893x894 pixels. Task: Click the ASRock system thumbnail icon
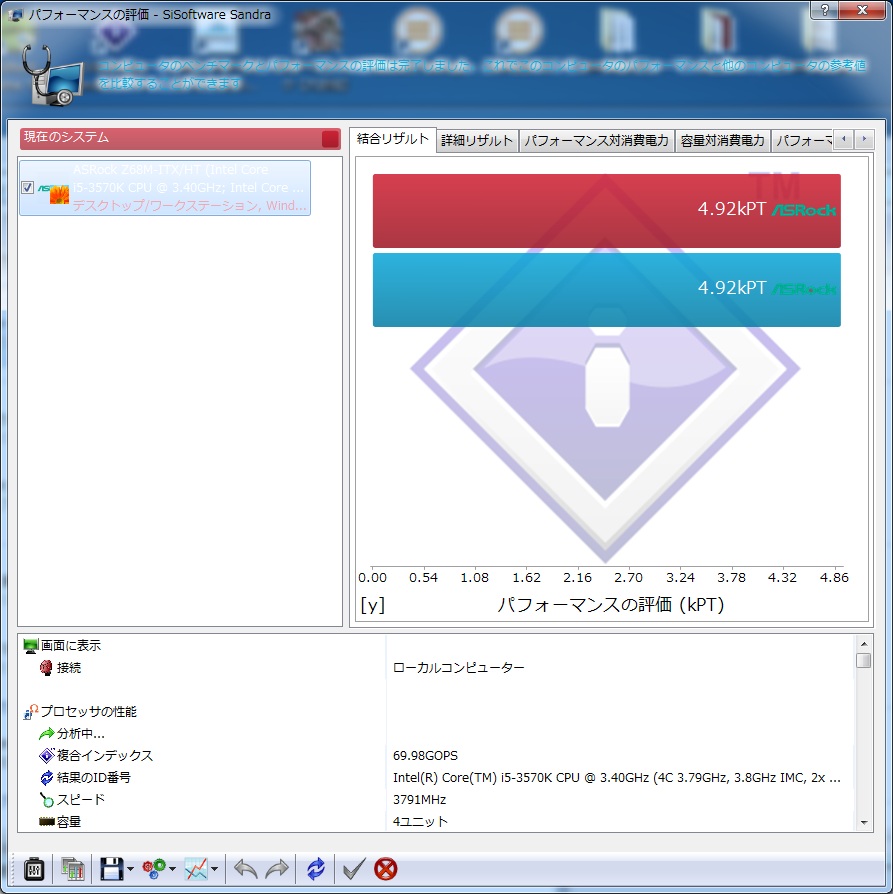54,194
